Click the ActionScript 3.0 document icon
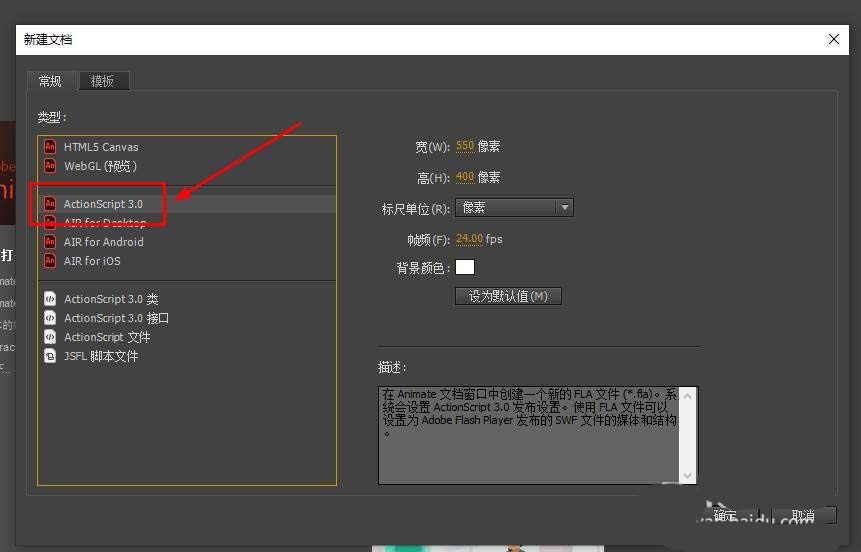The width and height of the screenshot is (861, 552). tap(50, 204)
